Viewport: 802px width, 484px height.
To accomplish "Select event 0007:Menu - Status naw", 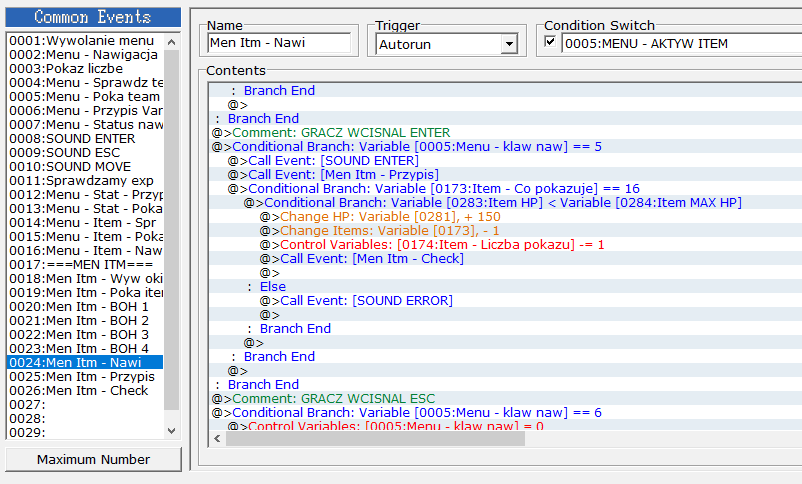I will (85, 124).
